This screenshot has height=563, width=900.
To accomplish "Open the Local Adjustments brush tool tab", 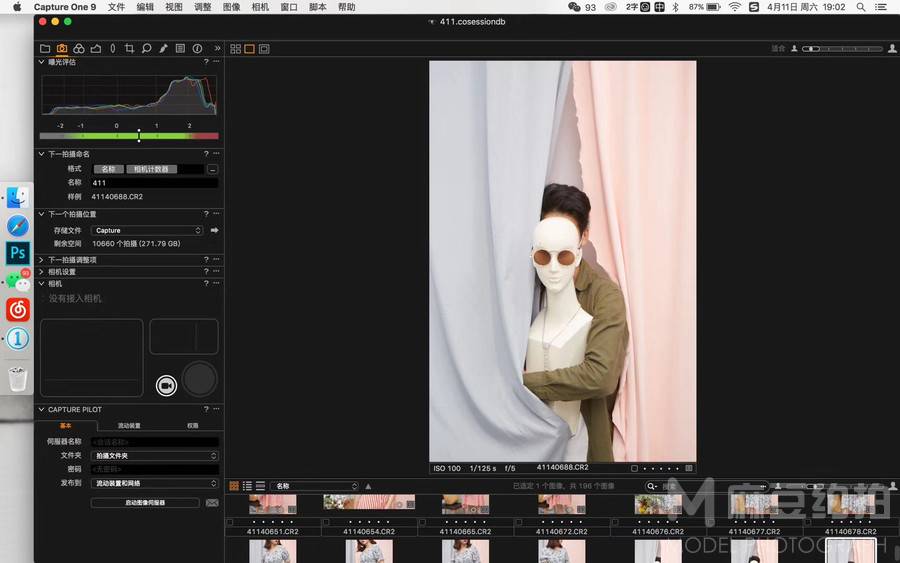I will pos(164,49).
